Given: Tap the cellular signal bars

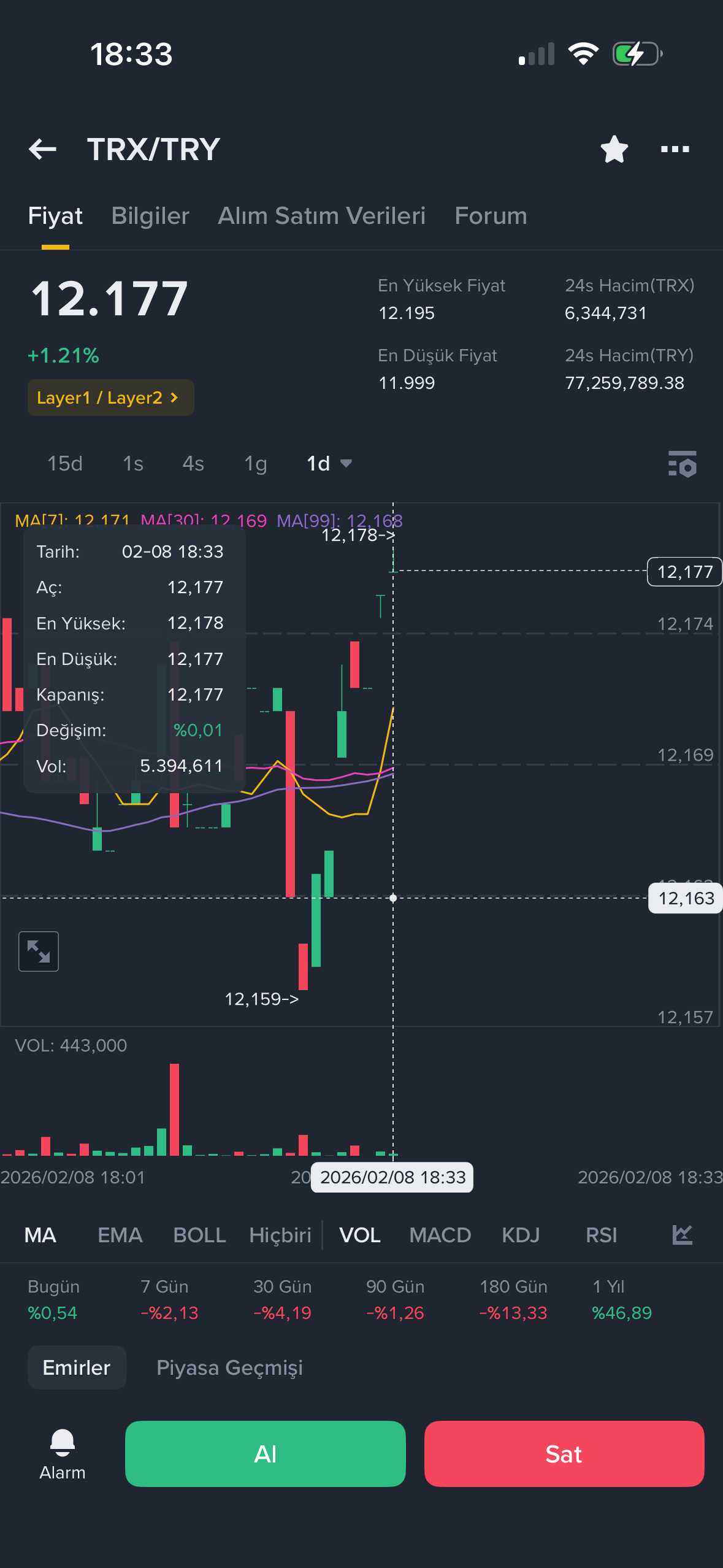Looking at the screenshot, I should pos(537,54).
